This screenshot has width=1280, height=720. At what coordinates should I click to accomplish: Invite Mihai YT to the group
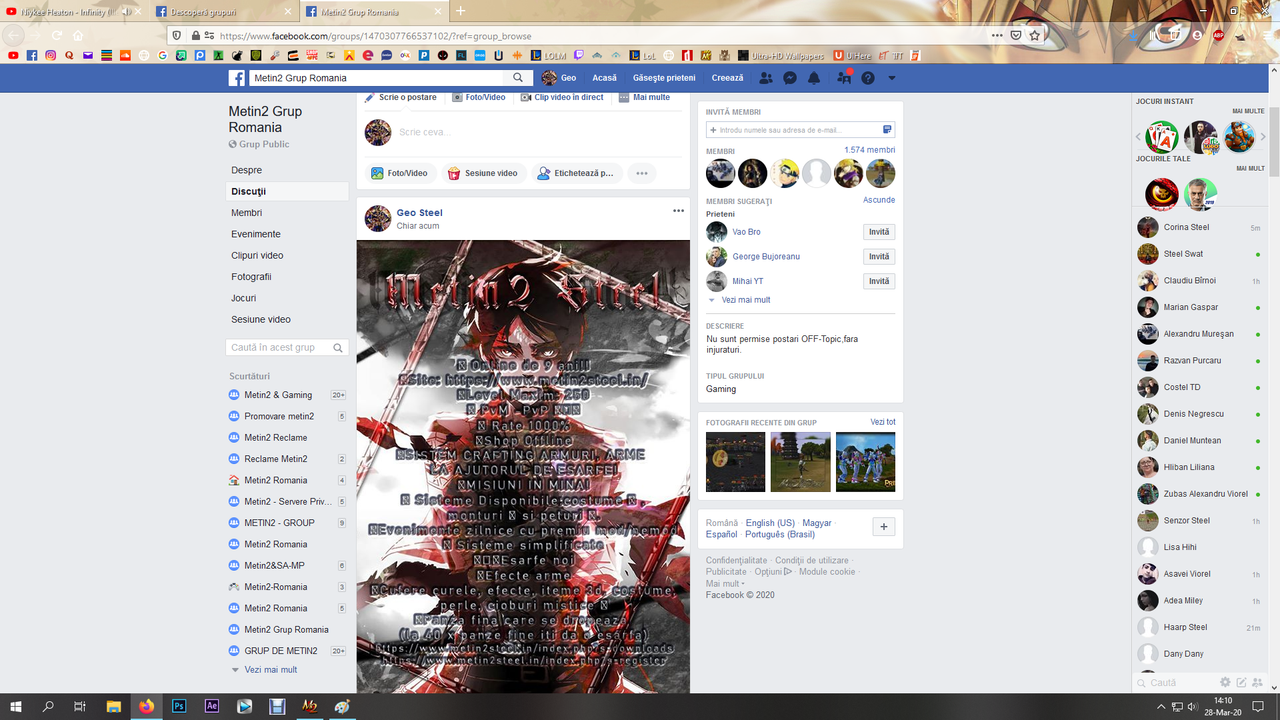point(879,281)
